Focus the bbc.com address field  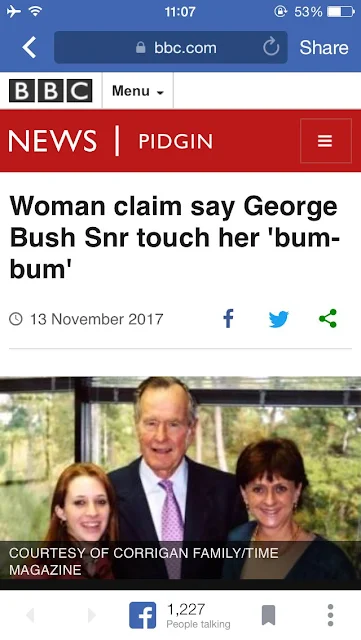[171, 47]
